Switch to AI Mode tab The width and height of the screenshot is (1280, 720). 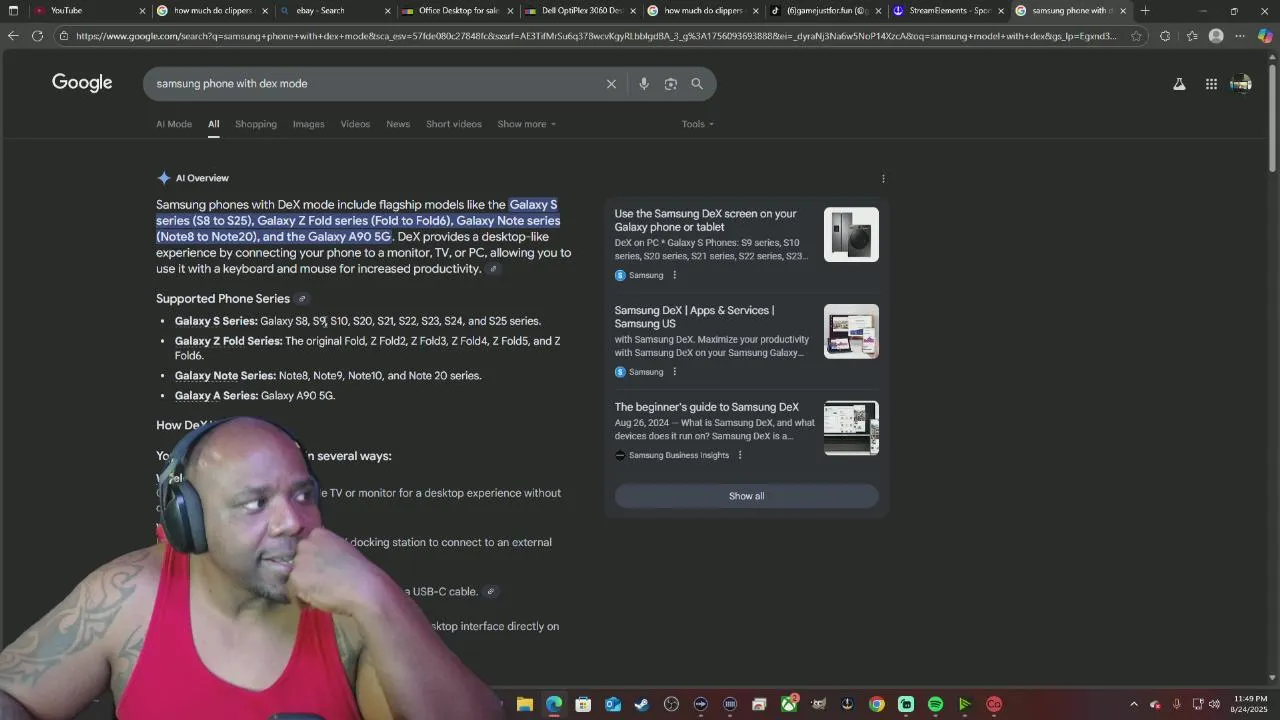point(174,124)
